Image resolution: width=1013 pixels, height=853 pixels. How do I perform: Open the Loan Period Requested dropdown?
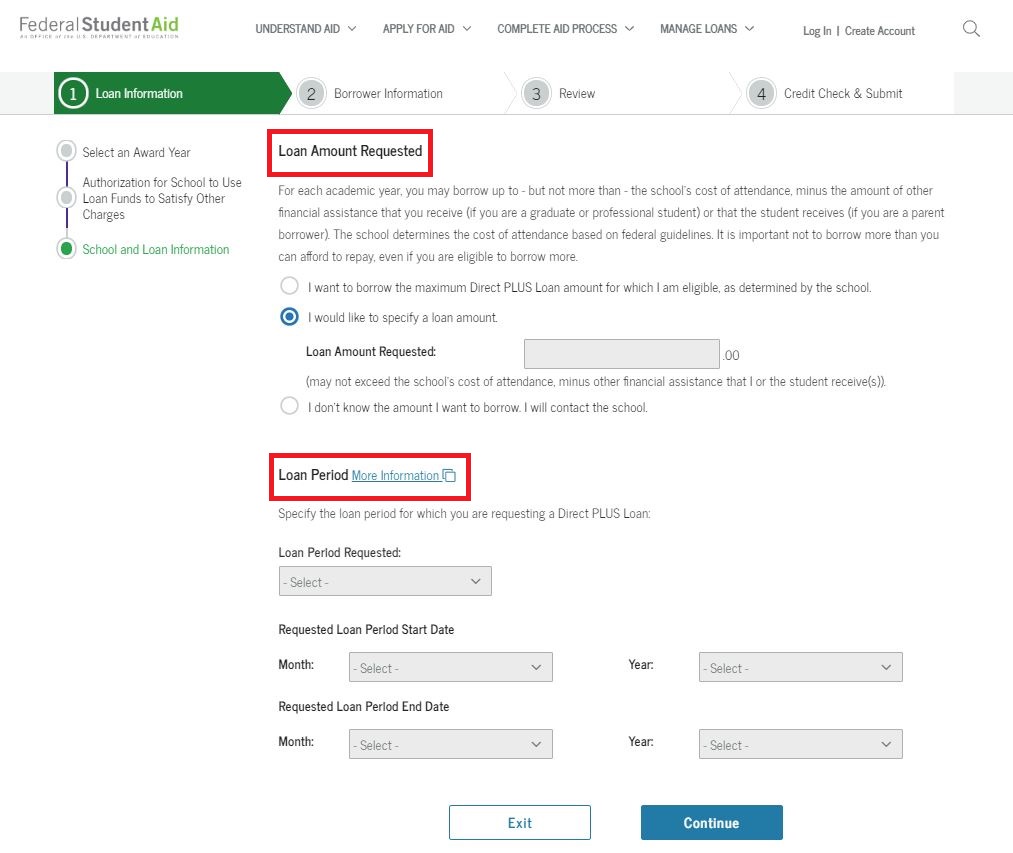pos(385,581)
